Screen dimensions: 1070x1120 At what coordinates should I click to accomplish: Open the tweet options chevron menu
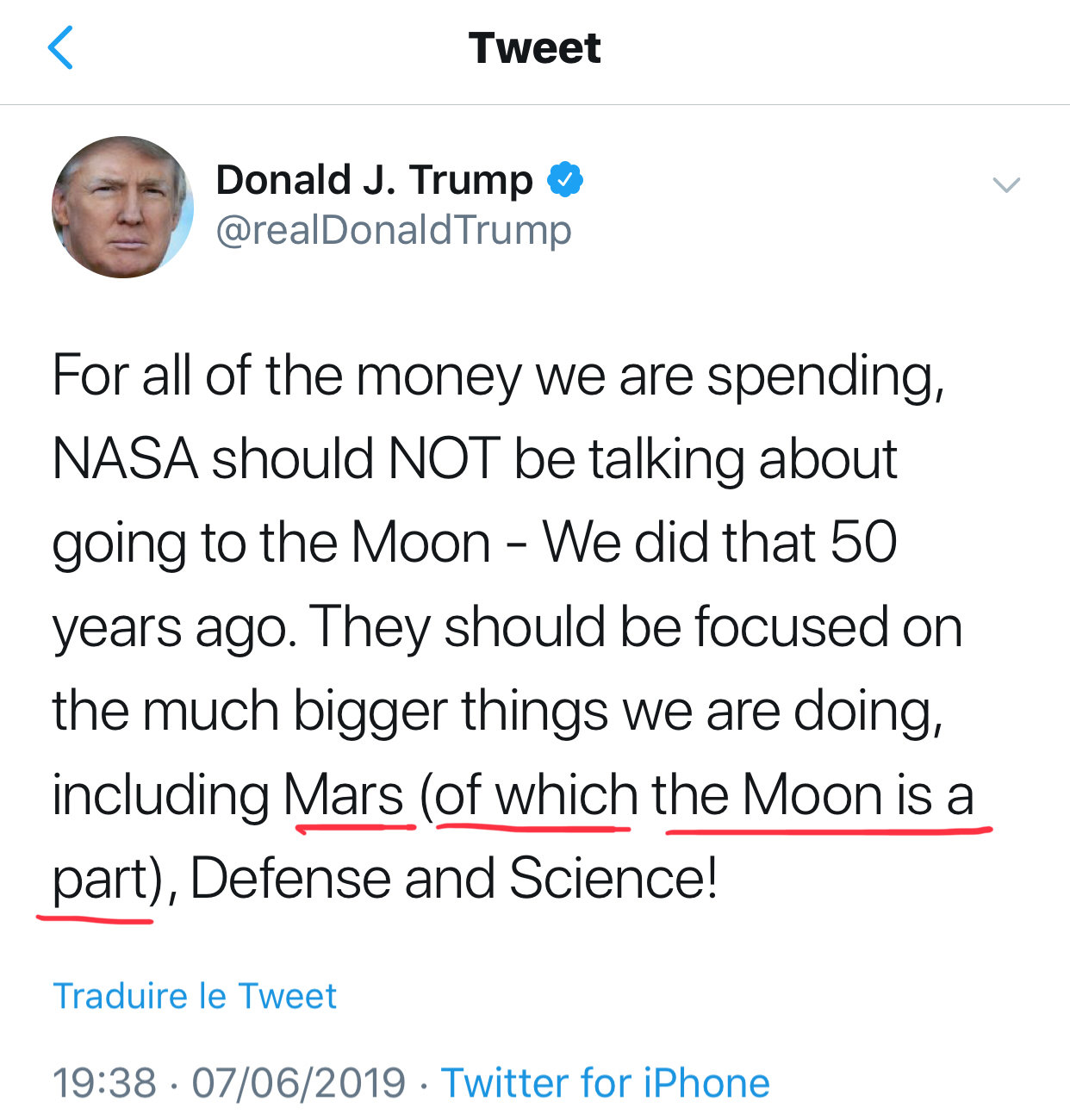point(1006,184)
